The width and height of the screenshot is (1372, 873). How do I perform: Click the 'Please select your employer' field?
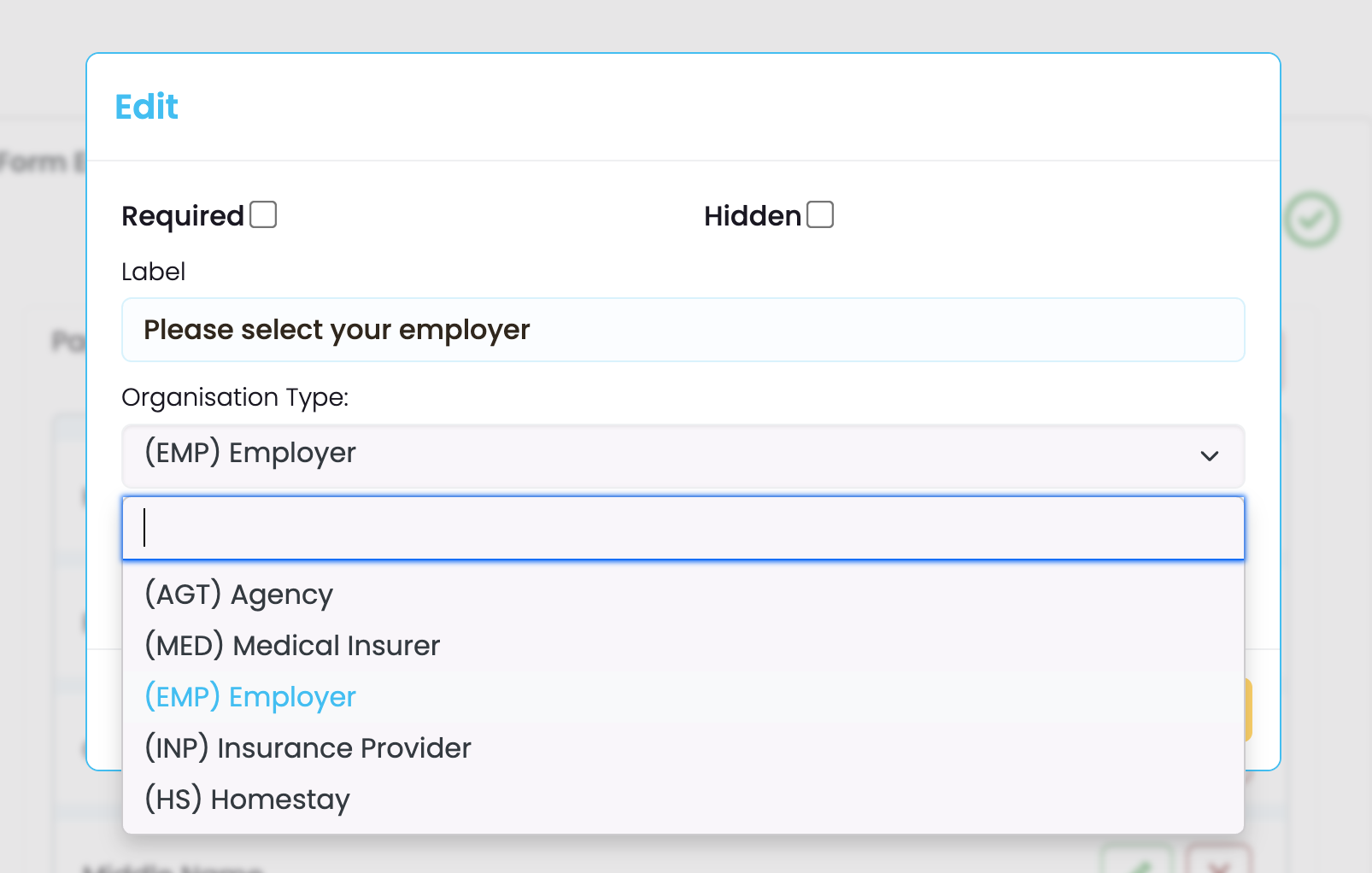tap(682, 330)
